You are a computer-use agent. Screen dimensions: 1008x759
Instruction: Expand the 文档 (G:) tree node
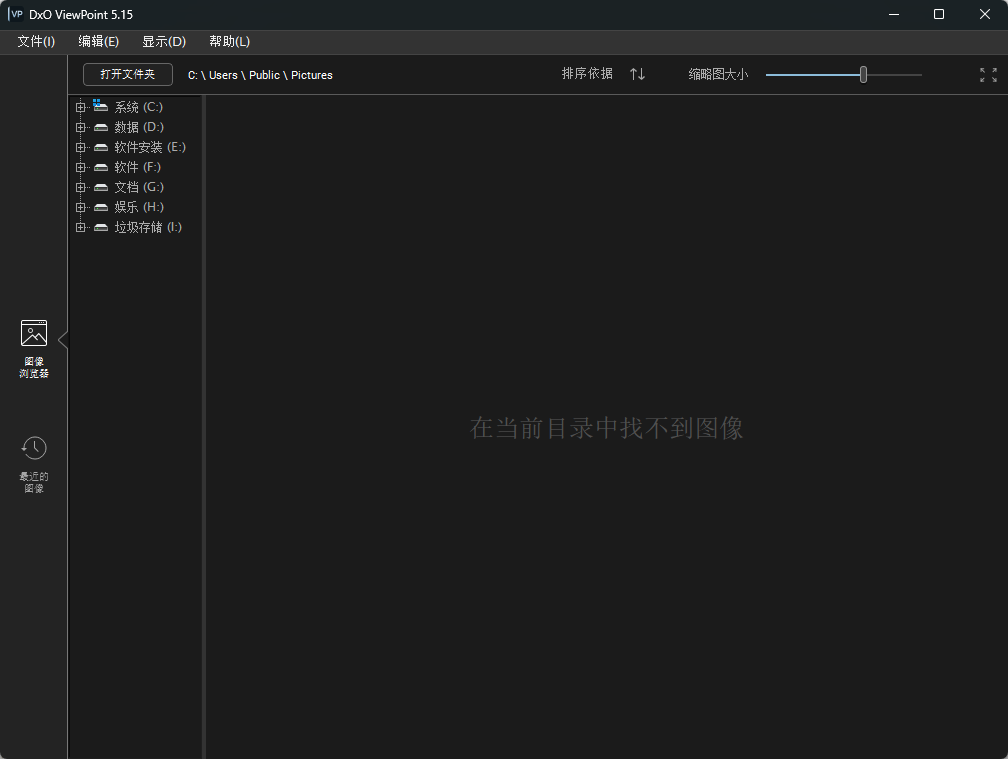tap(80, 187)
